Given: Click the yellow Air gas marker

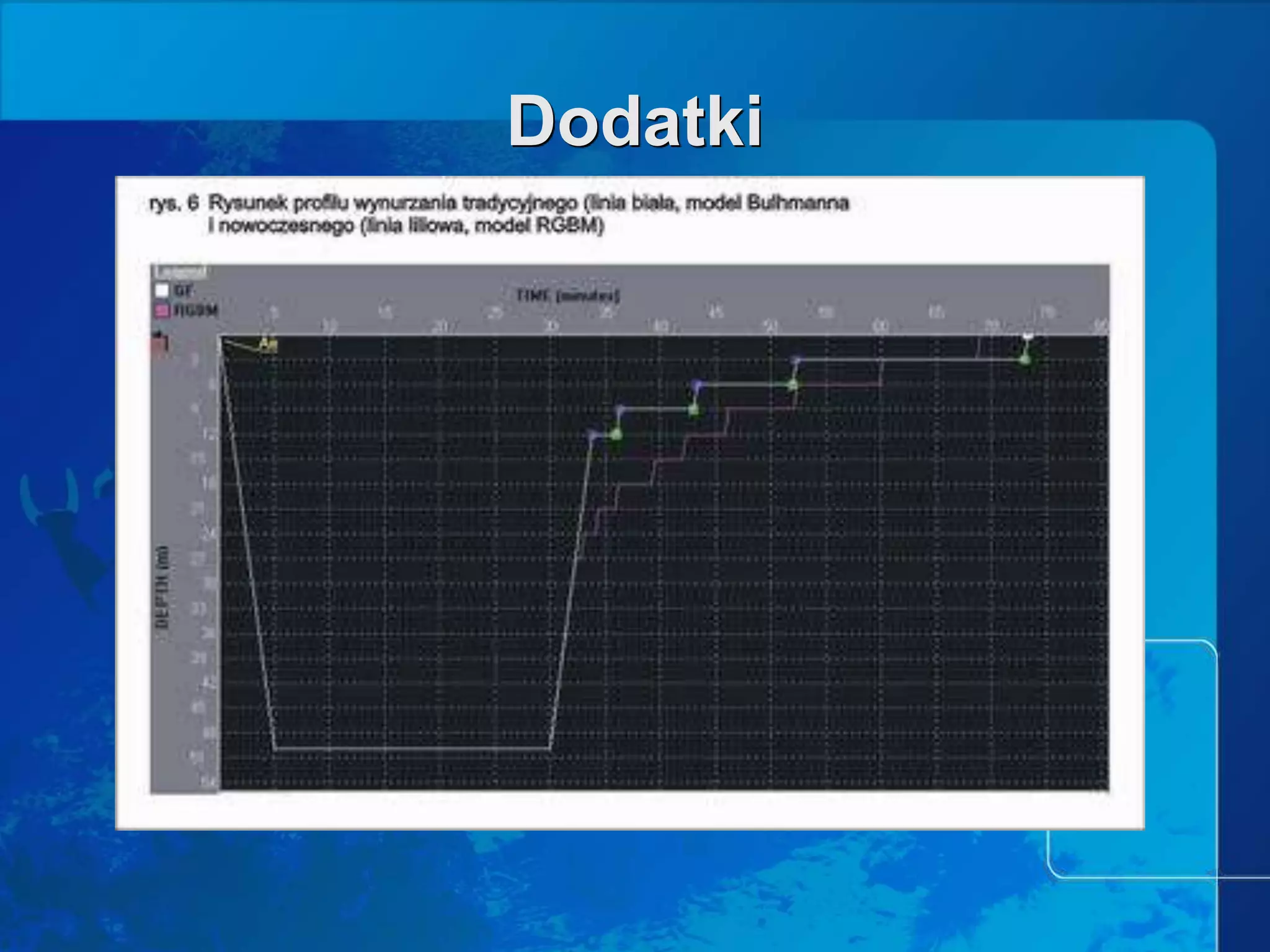Looking at the screenshot, I should pos(268,344).
